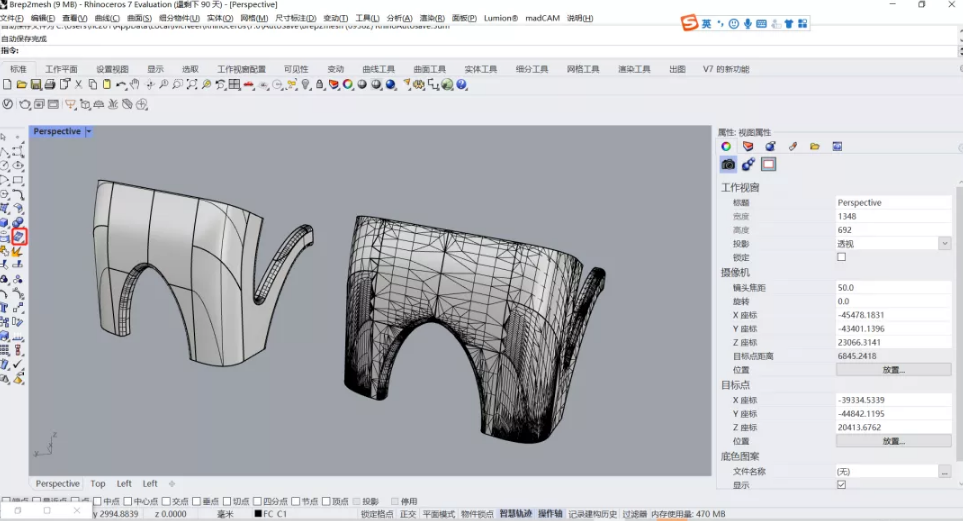Click the 放置... button under 摄像机

(x=894, y=370)
